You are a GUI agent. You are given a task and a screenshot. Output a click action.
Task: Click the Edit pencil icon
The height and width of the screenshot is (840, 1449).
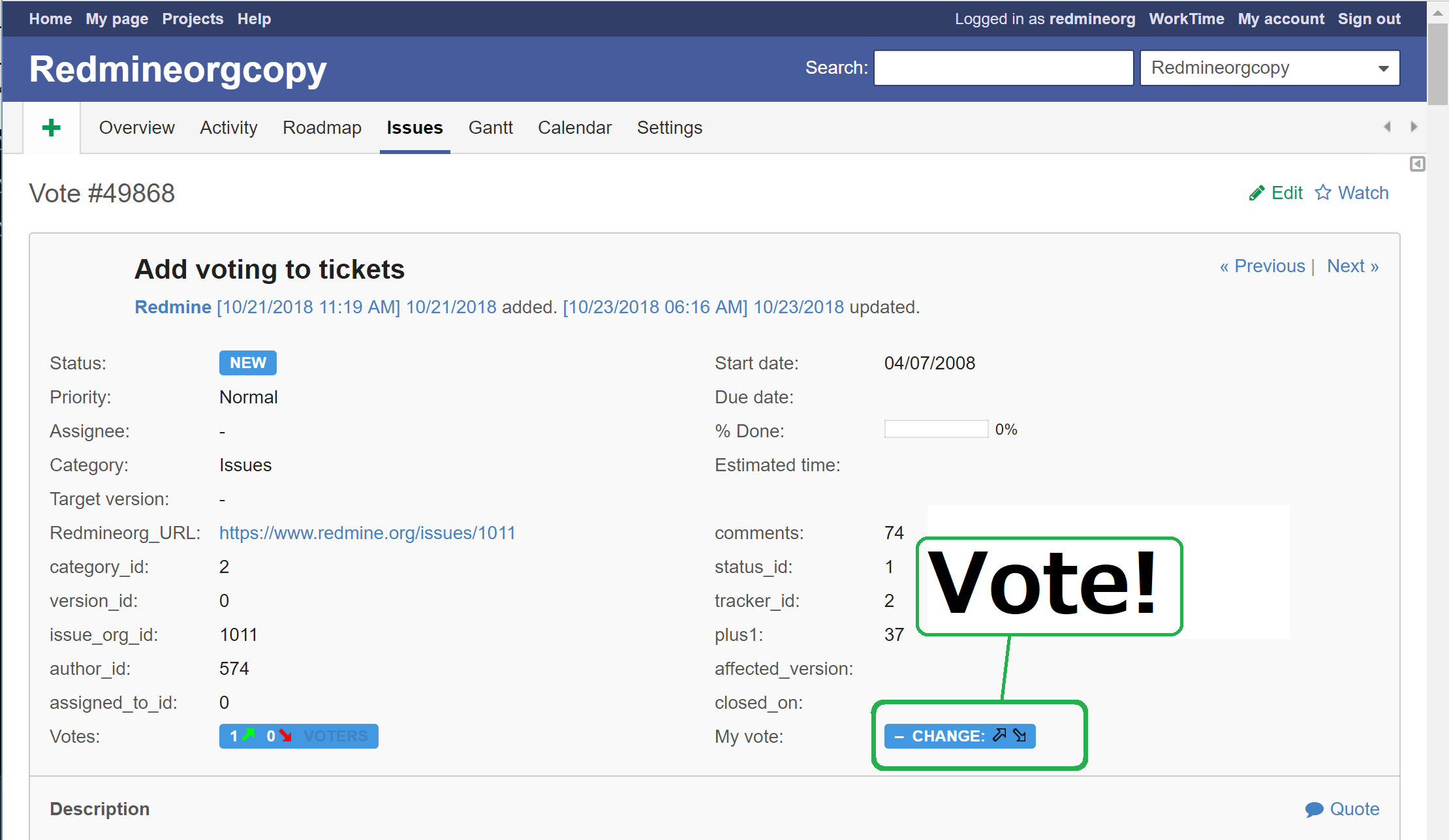tap(1256, 193)
